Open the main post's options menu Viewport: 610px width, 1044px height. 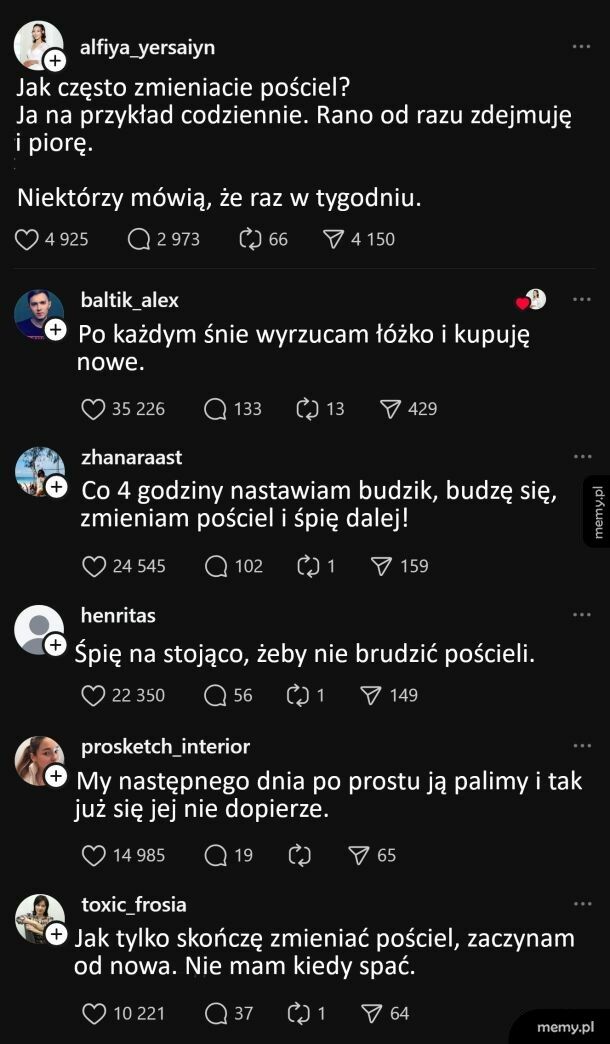578,44
